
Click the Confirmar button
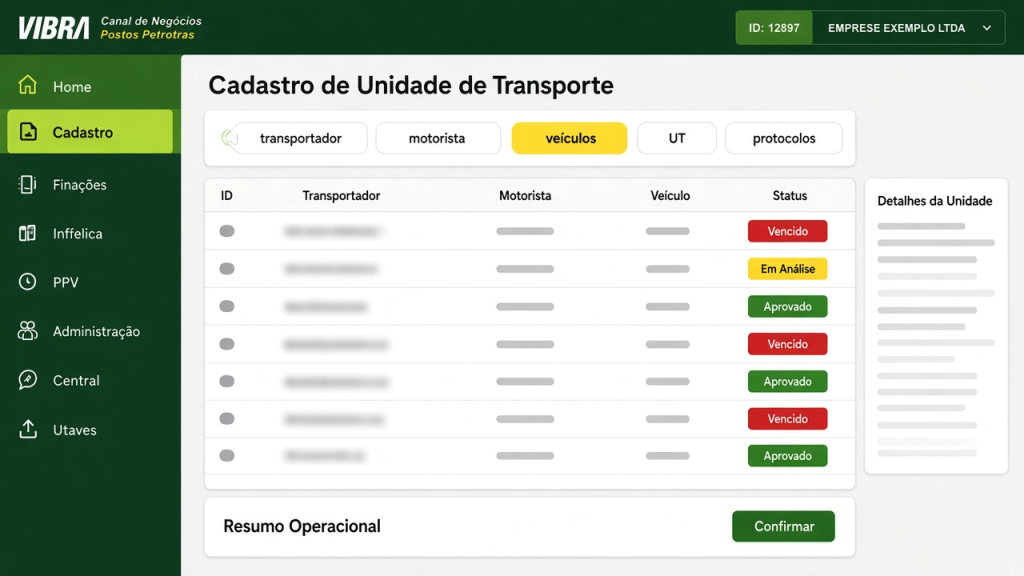click(x=784, y=526)
